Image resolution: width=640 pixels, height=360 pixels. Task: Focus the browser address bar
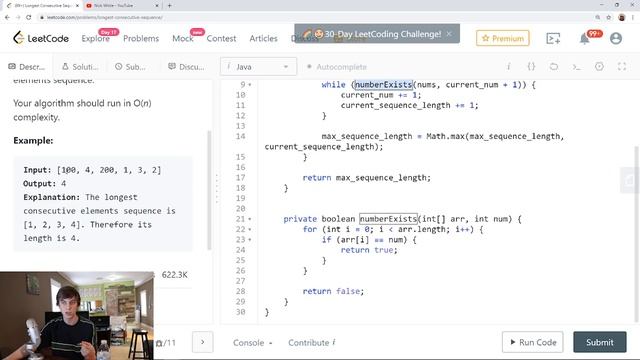314,17
